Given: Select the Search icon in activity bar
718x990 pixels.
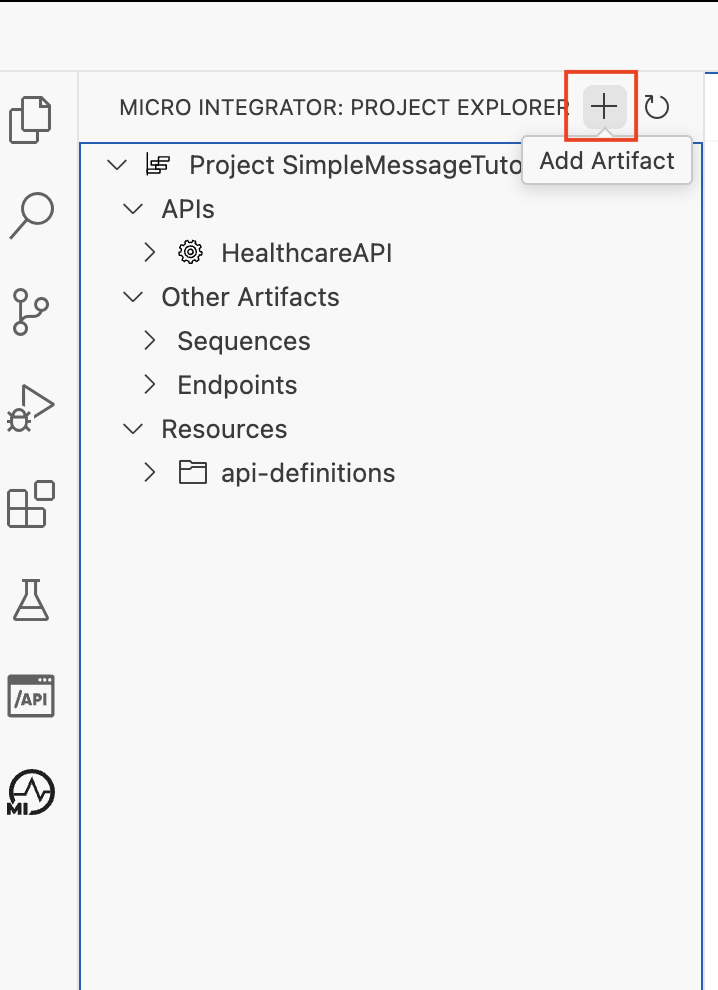Looking at the screenshot, I should [x=31, y=214].
